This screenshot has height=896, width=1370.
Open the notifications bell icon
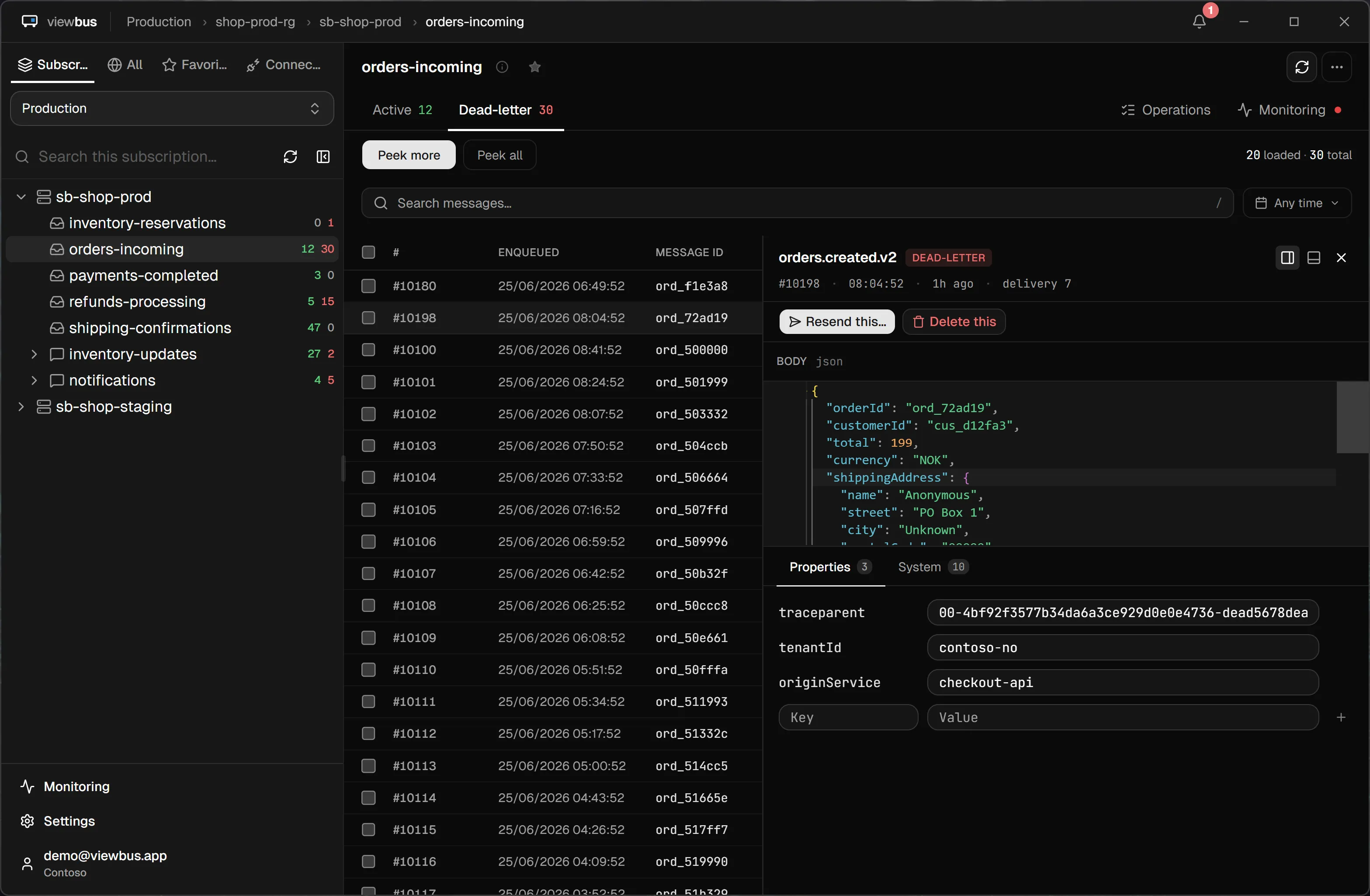click(1199, 22)
